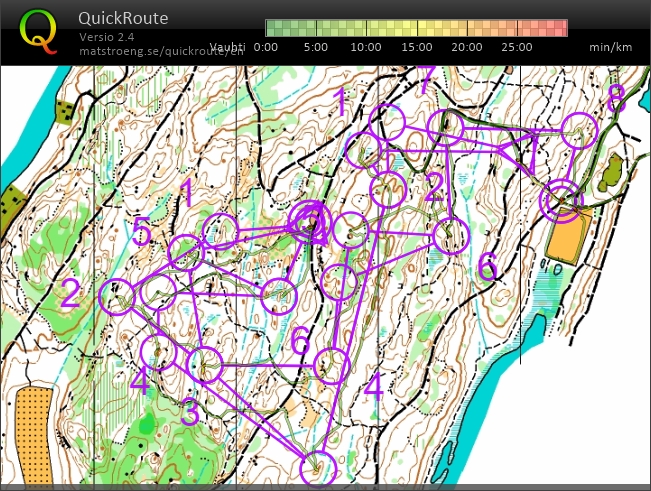The width and height of the screenshot is (651, 491).
Task: Click the 25:00 pace tick label
Action: point(516,47)
